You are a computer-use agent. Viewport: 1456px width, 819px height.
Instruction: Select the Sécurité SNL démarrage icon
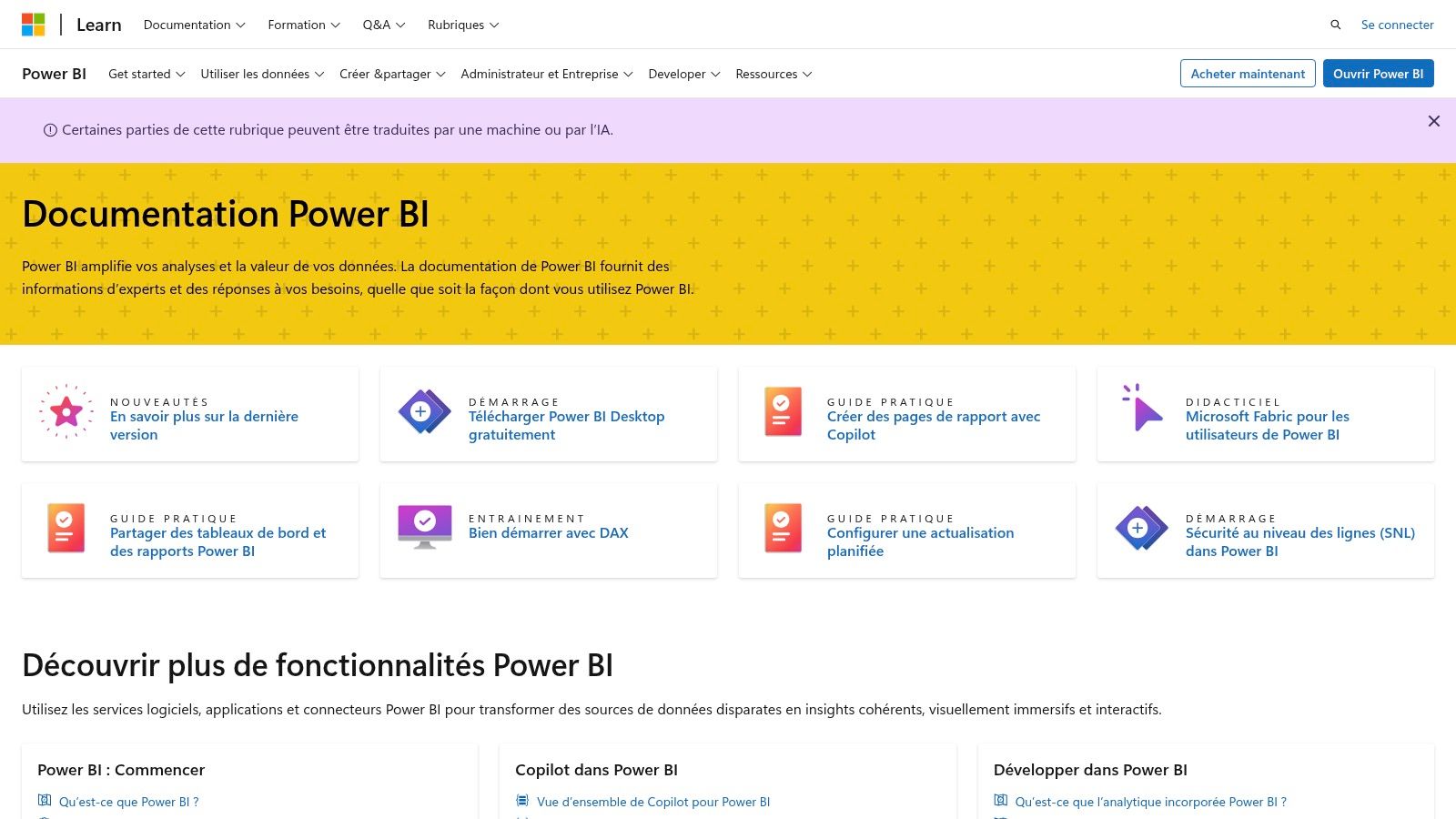click(1141, 529)
